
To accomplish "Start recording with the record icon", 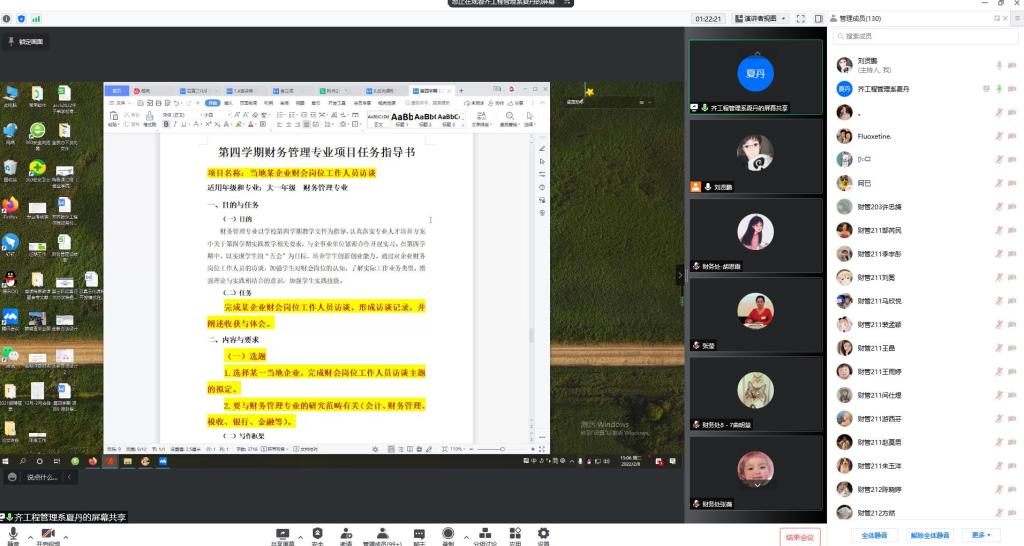I will pos(448,535).
